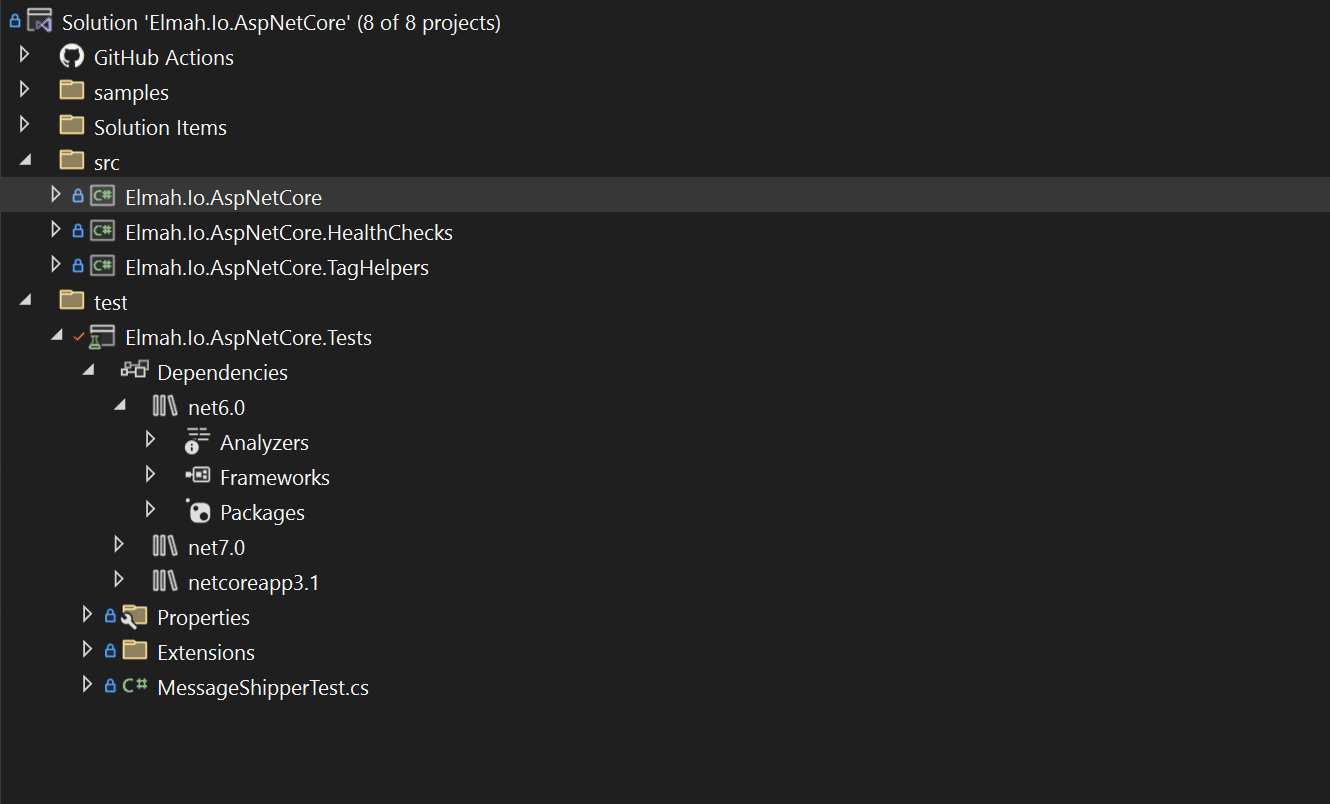This screenshot has width=1330, height=804.
Task: Select the Properties node under the test project
Action: (203, 616)
